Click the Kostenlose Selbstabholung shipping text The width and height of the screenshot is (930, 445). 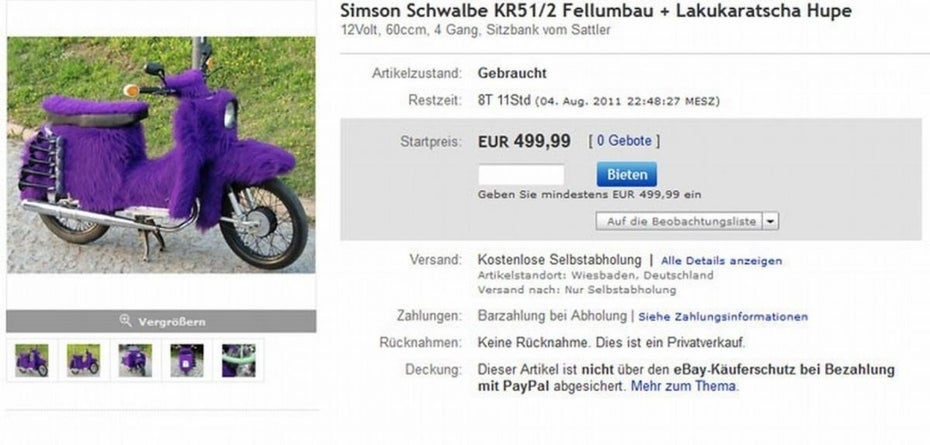559,260
